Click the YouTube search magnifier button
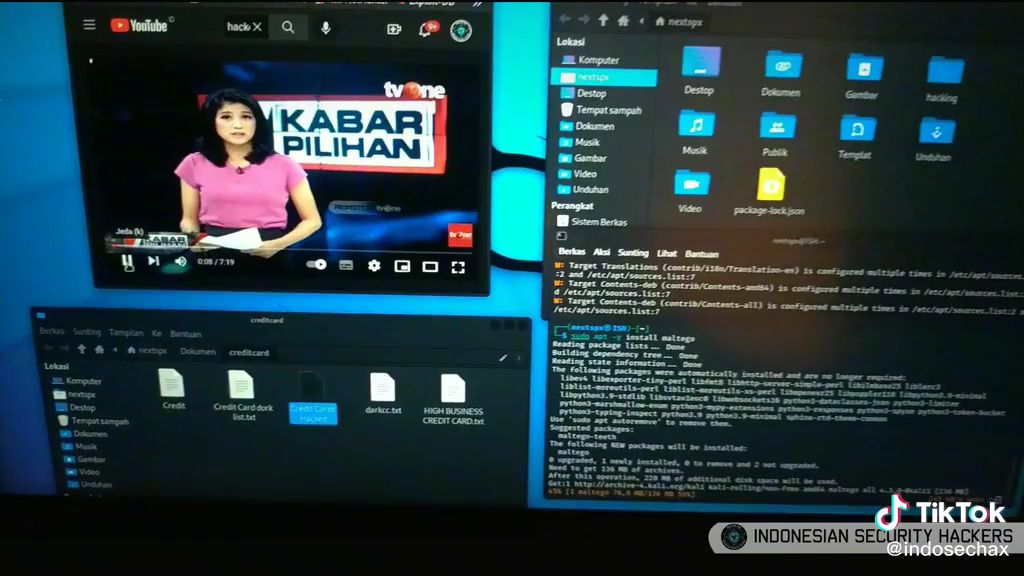This screenshot has width=1024, height=576. click(288, 28)
